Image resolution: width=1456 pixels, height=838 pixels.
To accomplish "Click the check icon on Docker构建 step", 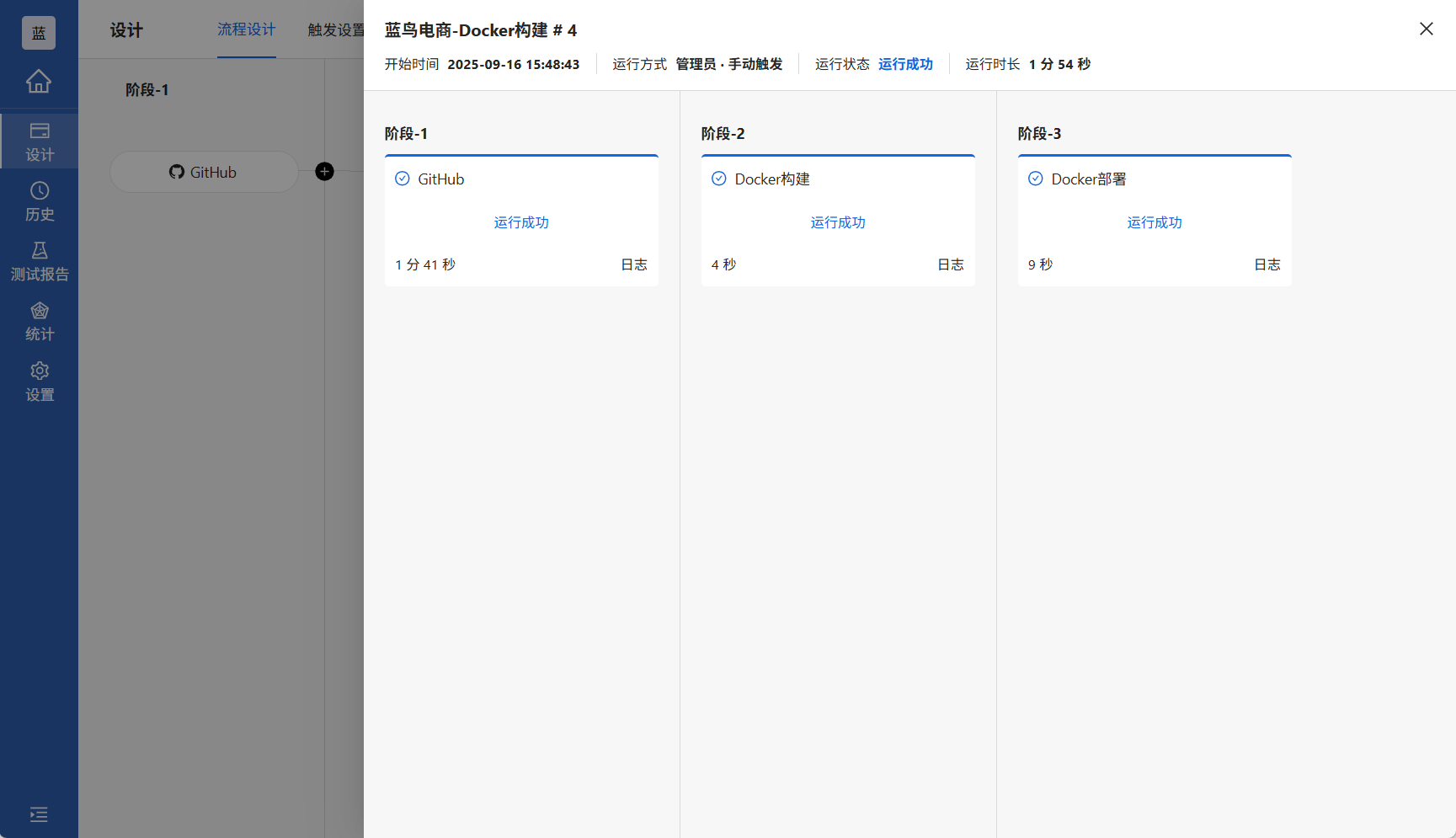I will point(719,178).
